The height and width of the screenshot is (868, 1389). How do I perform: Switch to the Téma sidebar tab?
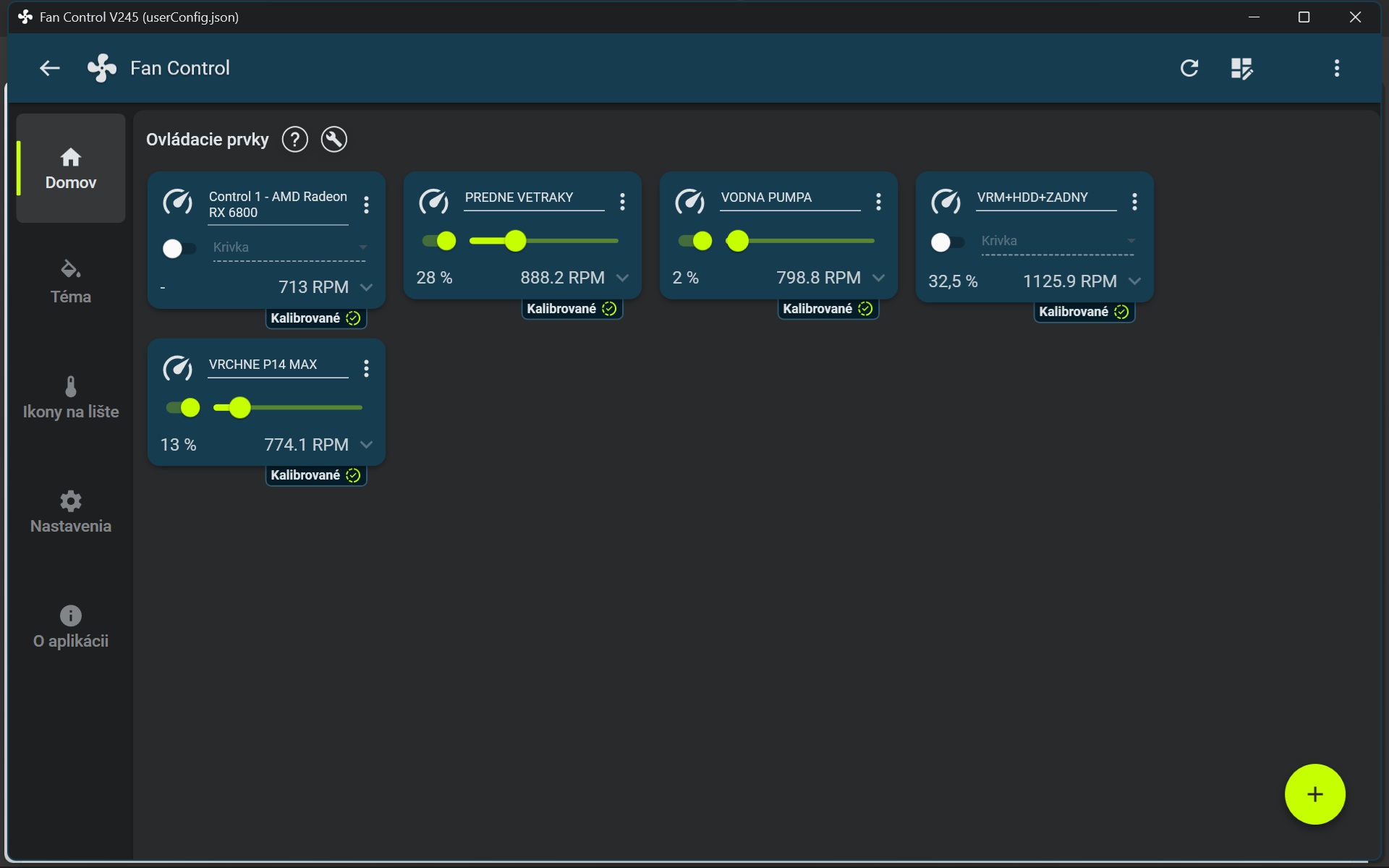pos(71,282)
